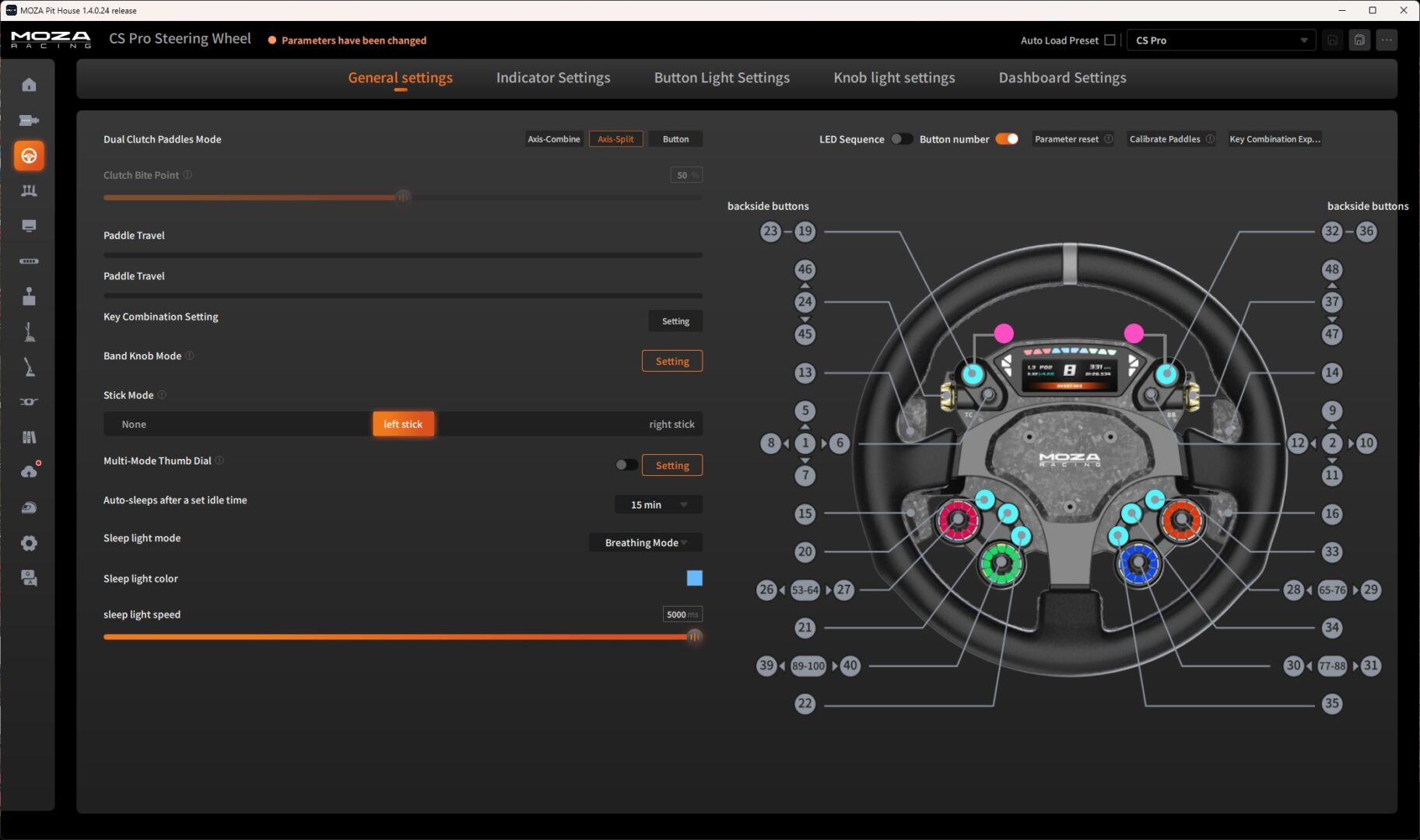Click the Parameters have been changed notice
This screenshot has width=1420, height=840.
click(347, 40)
